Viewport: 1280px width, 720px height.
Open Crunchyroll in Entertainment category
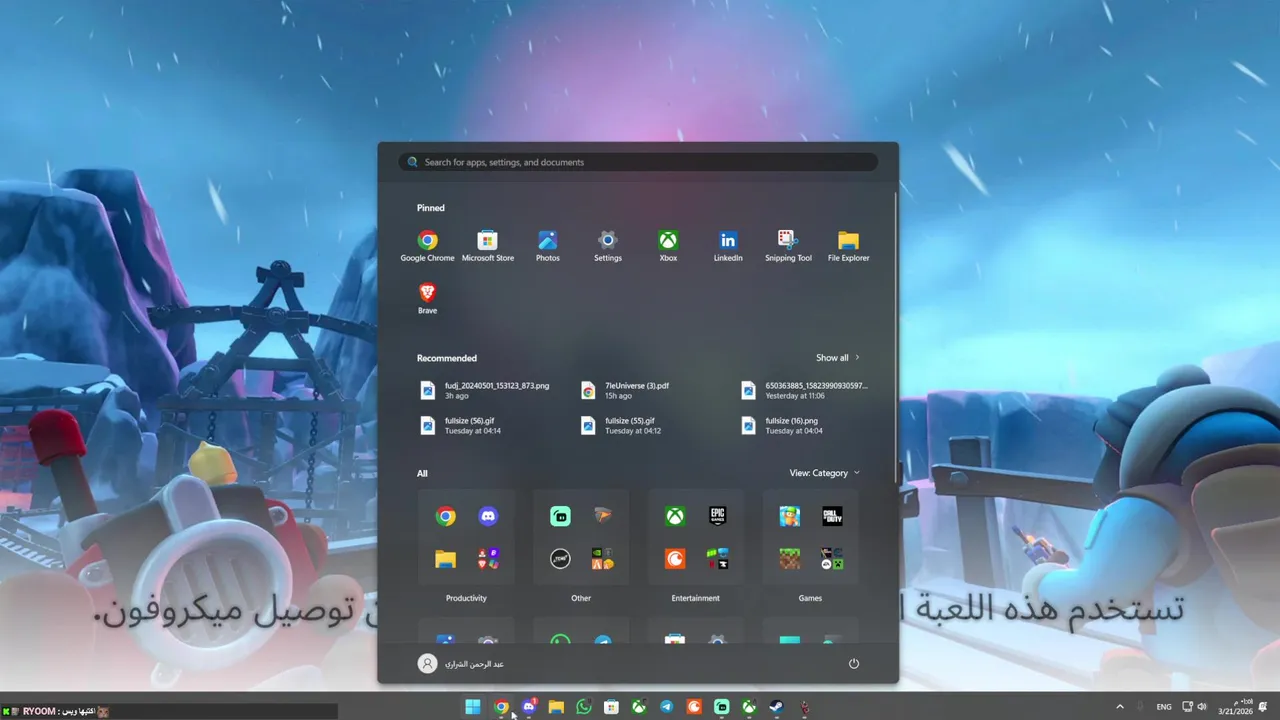click(x=675, y=559)
